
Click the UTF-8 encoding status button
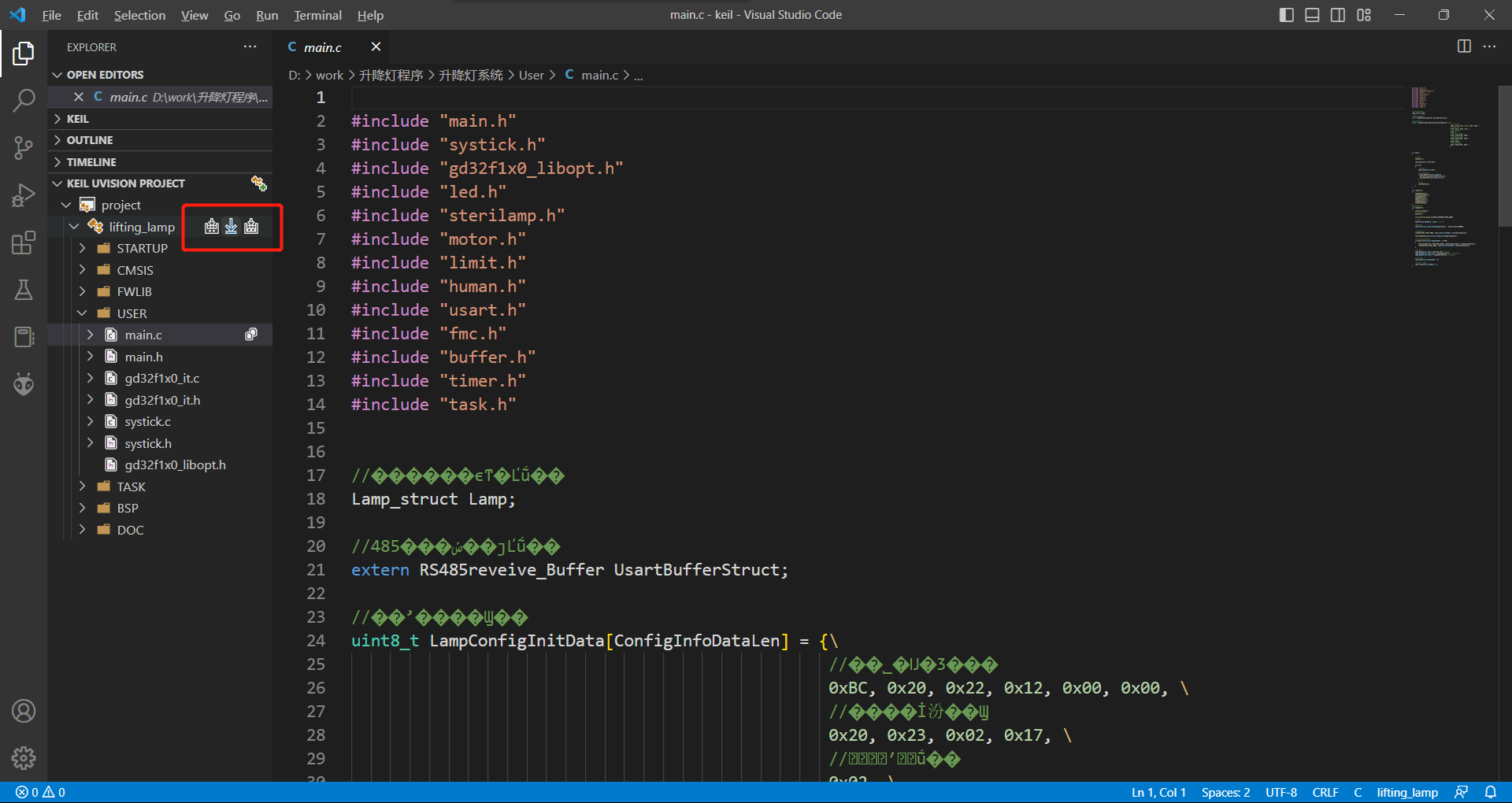coord(1280,792)
